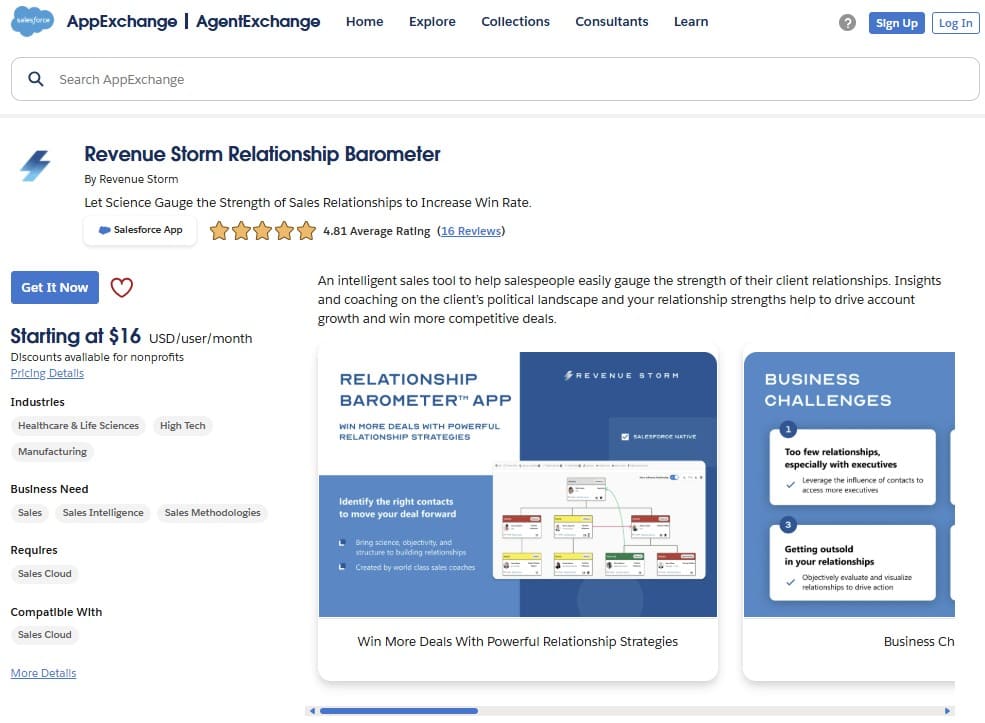
Task: Click the Get It Now button
Action: [x=55, y=288]
